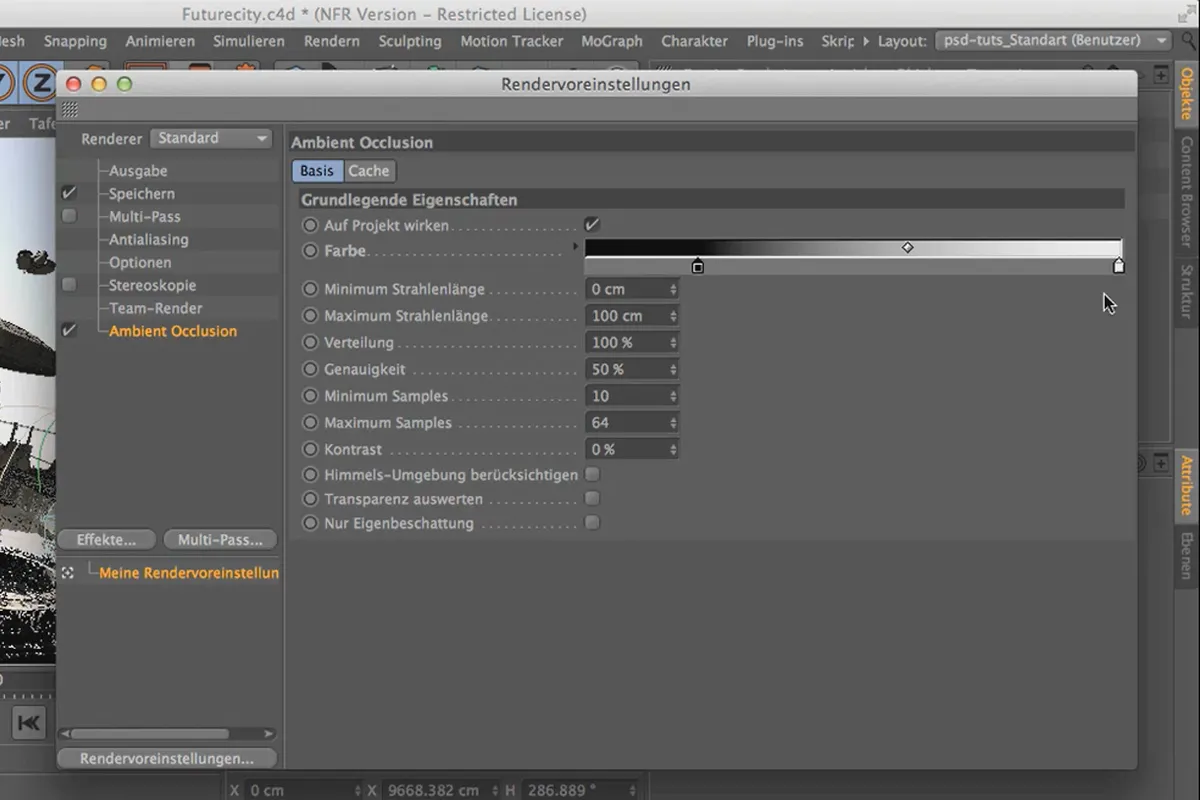
Task: Click animation dot for Genauigkeit
Action: (x=310, y=370)
